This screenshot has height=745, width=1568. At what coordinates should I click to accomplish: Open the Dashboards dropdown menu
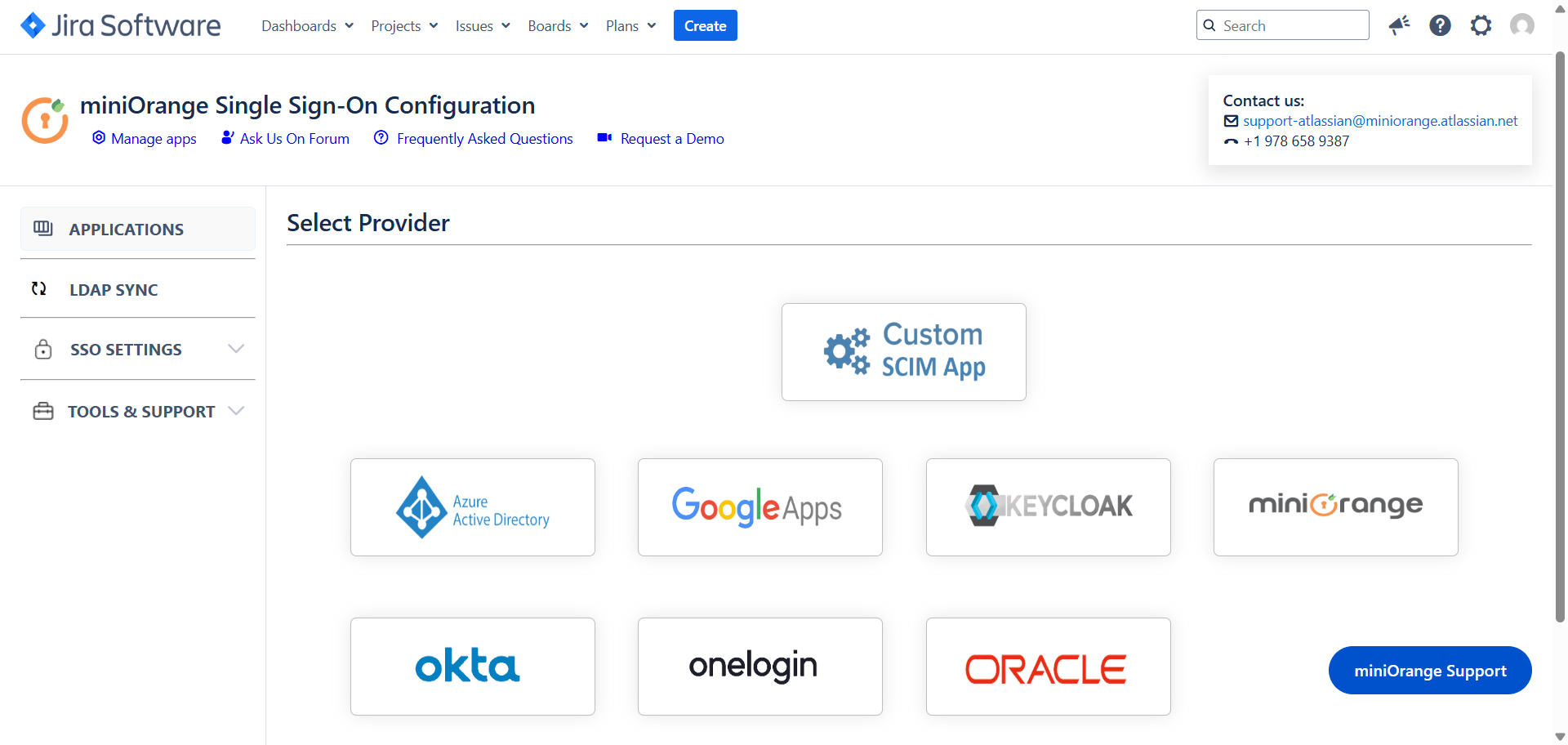(307, 26)
